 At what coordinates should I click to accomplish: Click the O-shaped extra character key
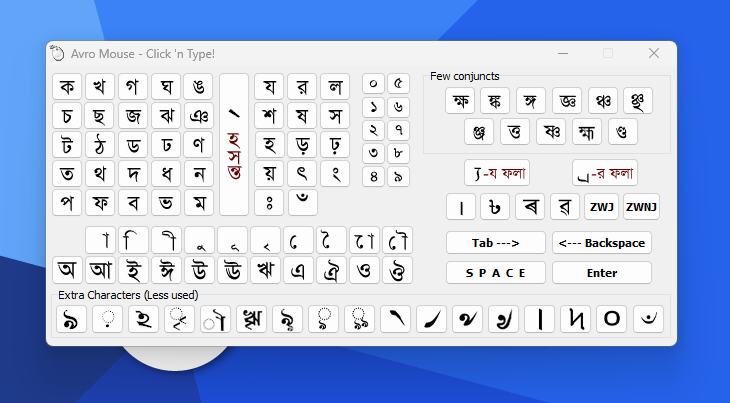click(x=612, y=319)
